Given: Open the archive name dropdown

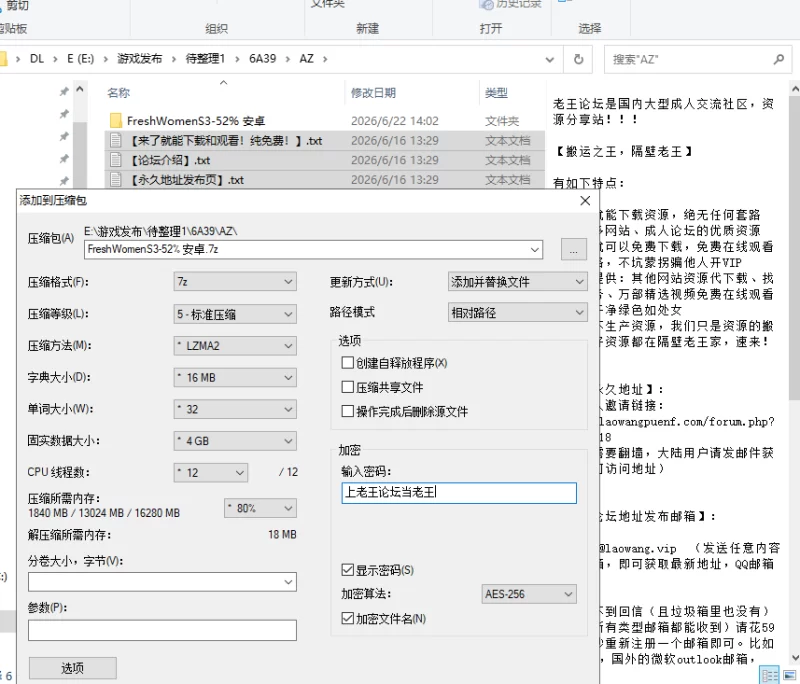Looking at the screenshot, I should tap(534, 249).
